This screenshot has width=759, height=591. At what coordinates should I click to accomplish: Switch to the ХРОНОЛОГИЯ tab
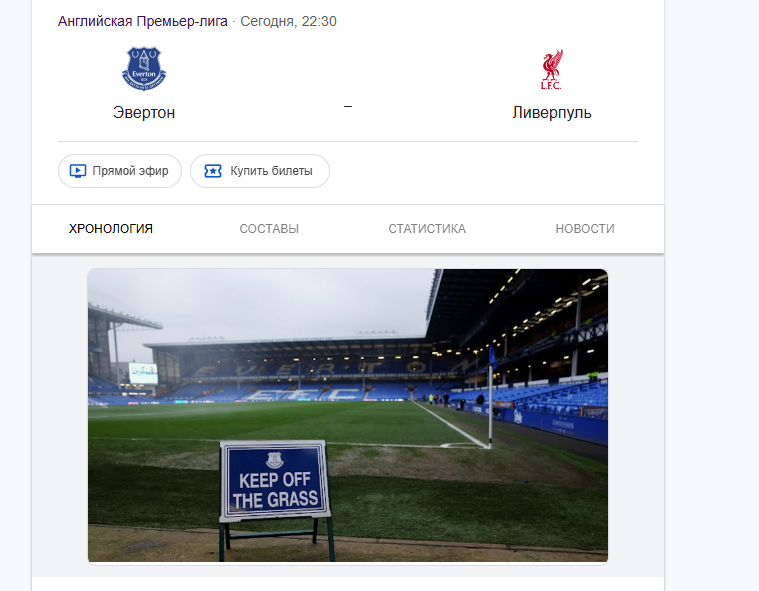point(111,228)
